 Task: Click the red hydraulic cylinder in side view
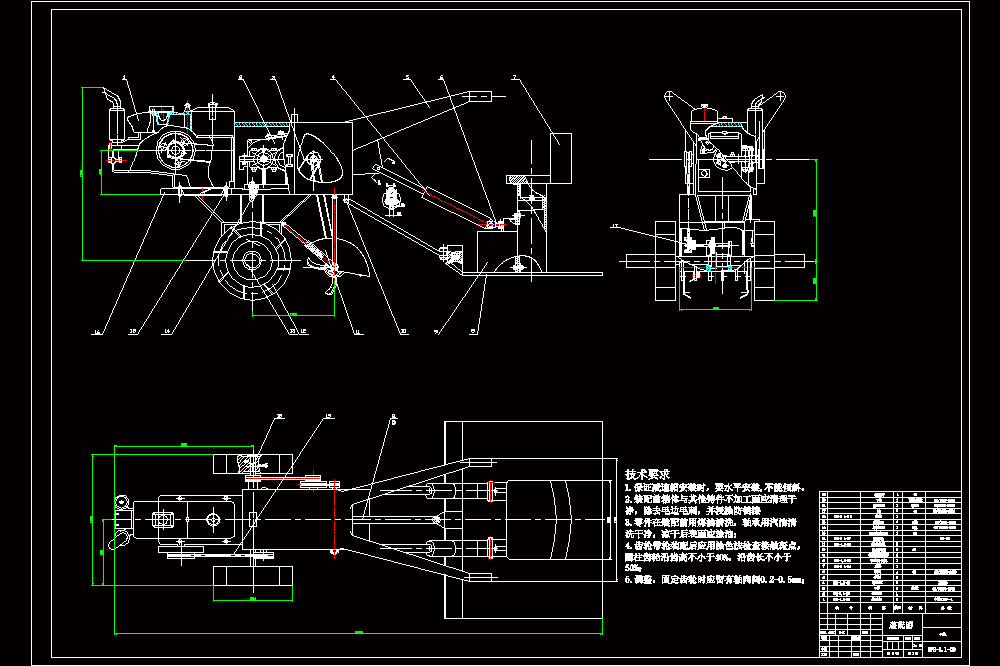[458, 205]
